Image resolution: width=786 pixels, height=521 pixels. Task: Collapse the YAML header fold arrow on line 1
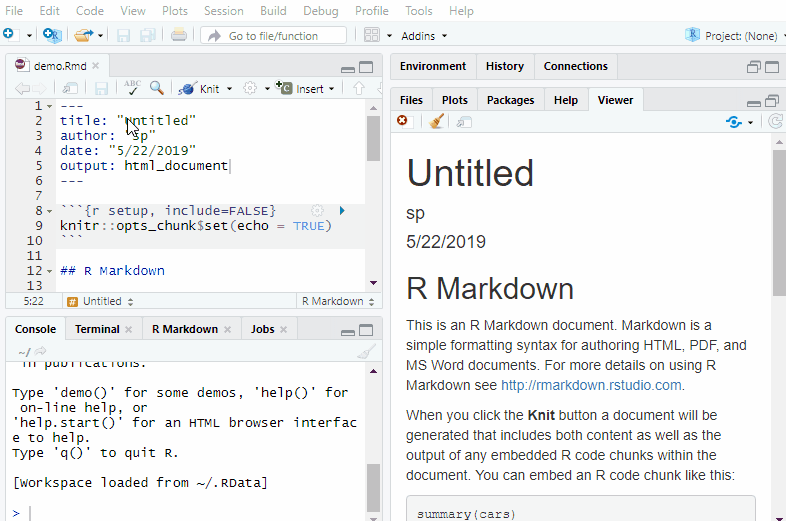tap(49, 106)
